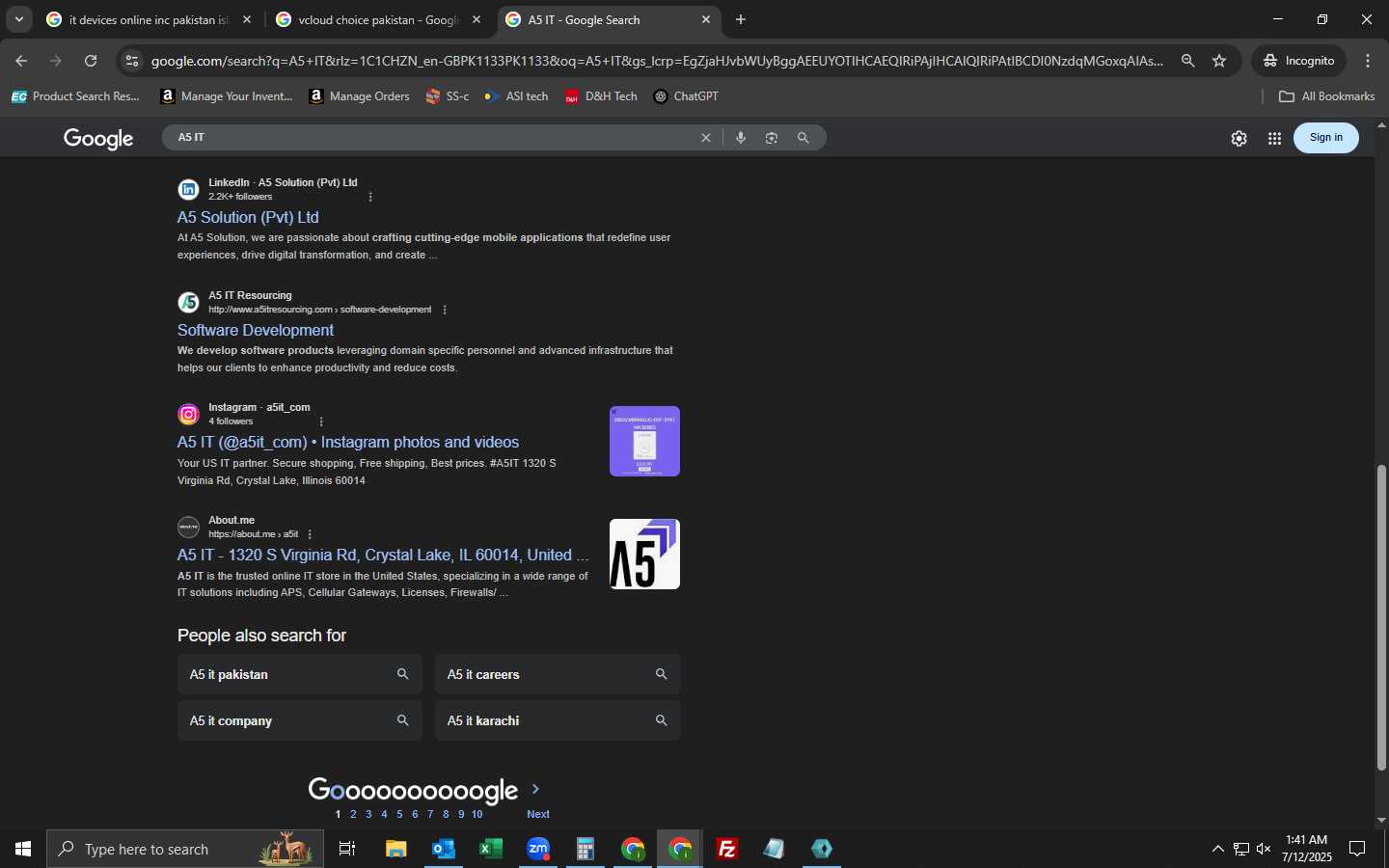Open the 'A5 Solution (Pvt) Ltd' result

pos(248,217)
